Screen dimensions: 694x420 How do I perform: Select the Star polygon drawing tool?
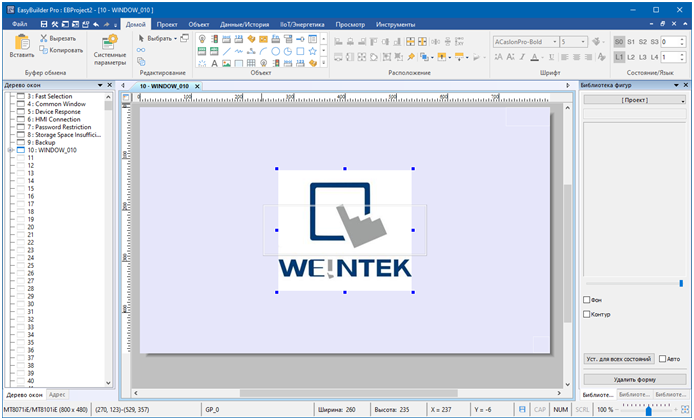click(x=312, y=51)
